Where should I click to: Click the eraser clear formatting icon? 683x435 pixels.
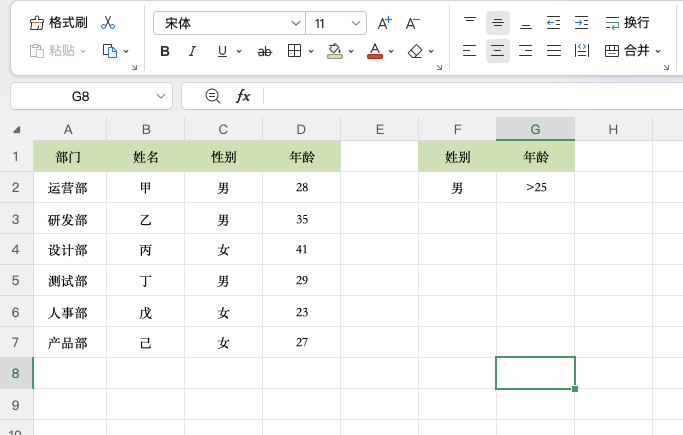(x=415, y=51)
